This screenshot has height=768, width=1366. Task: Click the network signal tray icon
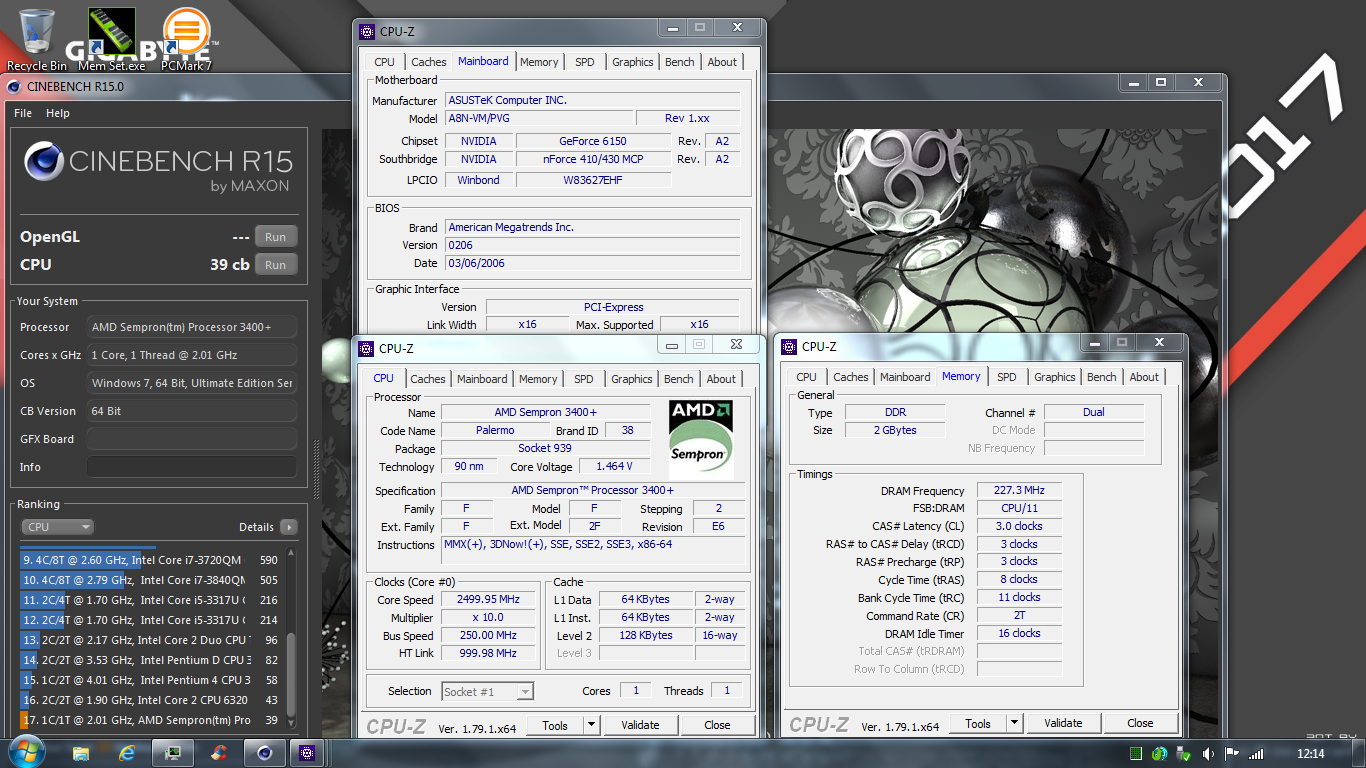point(1257,753)
